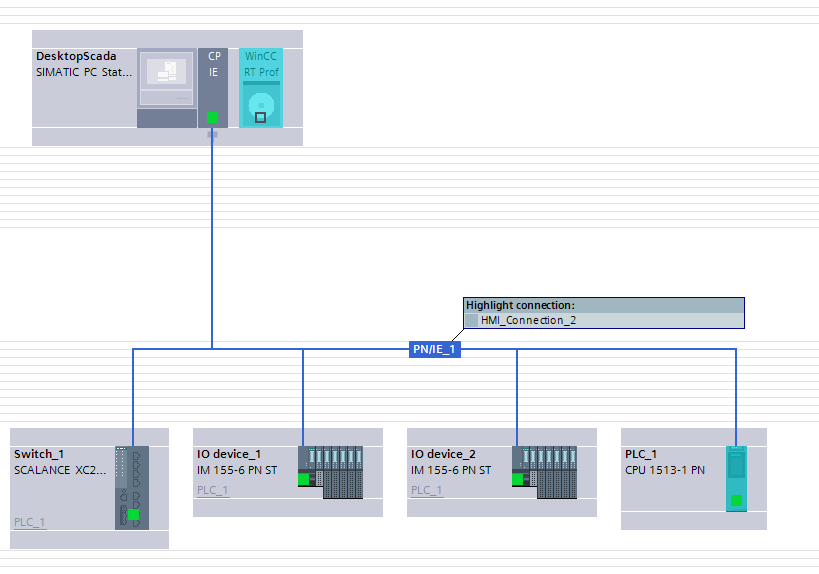The width and height of the screenshot is (819, 574).
Task: Select the DesktopScada PC station image
Action: point(167,88)
